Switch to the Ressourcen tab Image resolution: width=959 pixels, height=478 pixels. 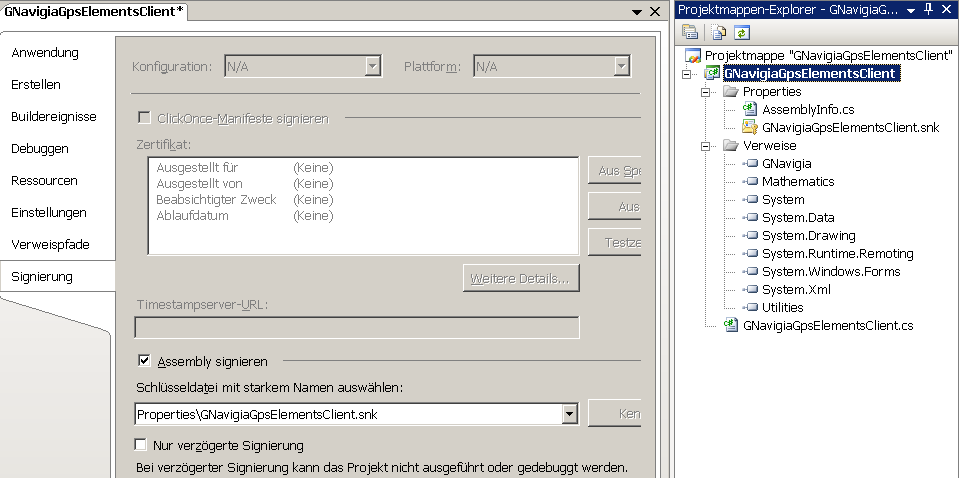(x=44, y=180)
